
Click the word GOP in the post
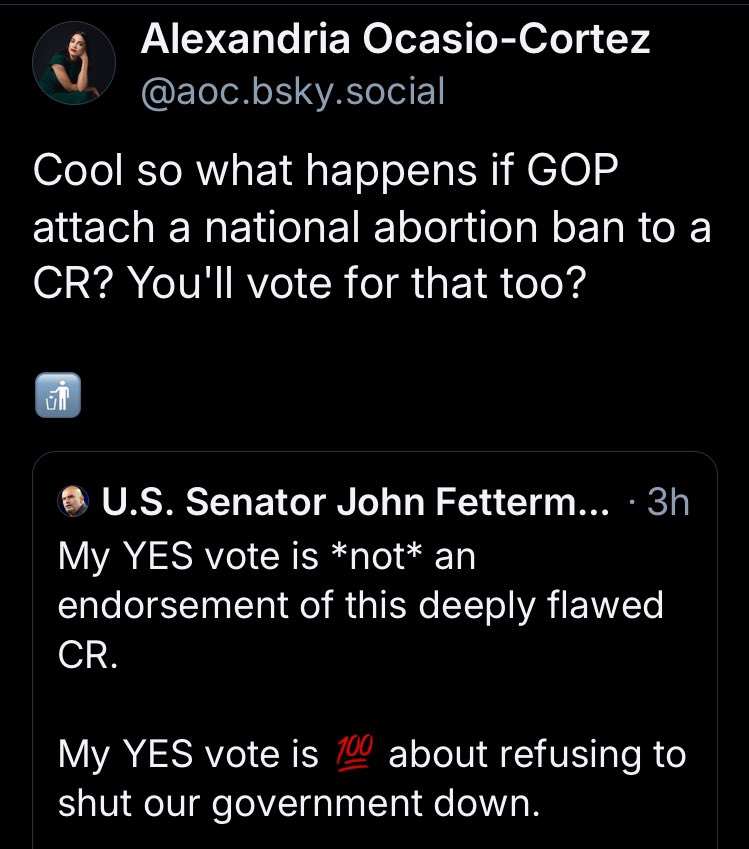[x=565, y=172]
